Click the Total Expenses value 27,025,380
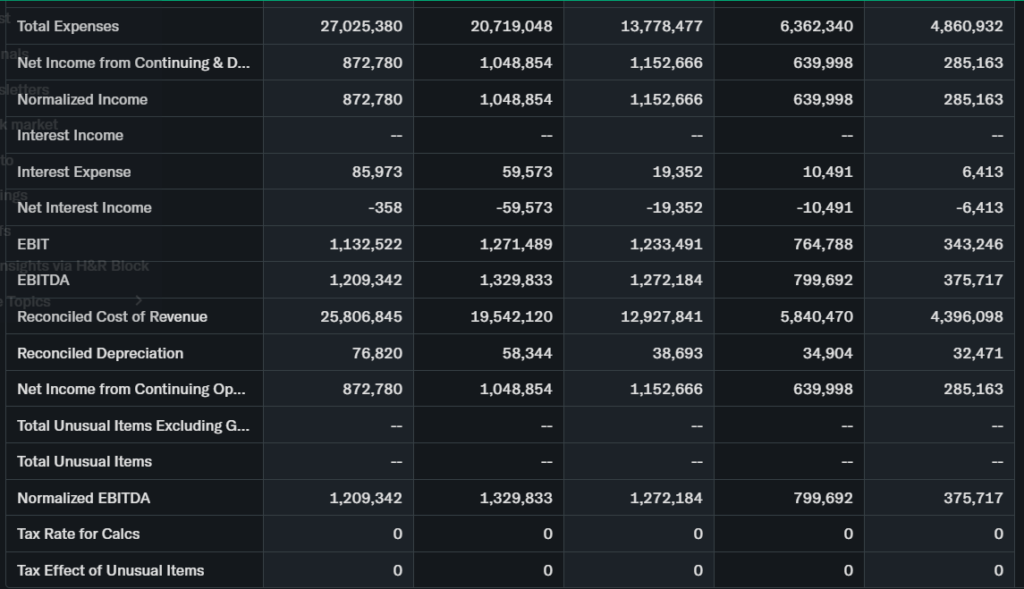 361,26
